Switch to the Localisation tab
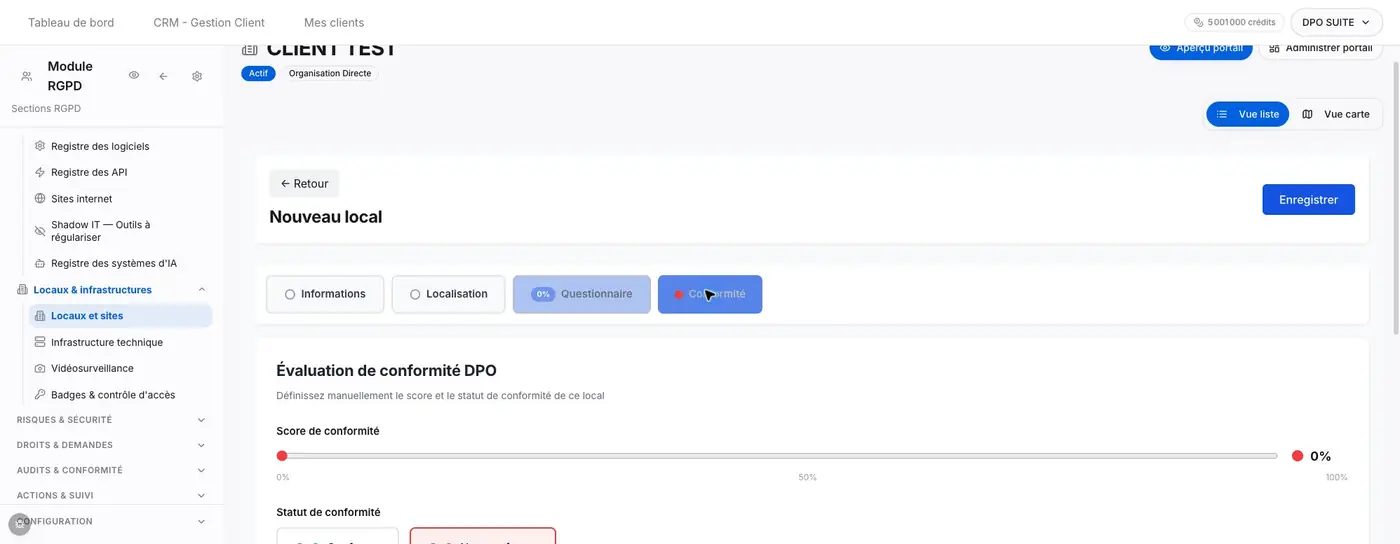This screenshot has width=1400, height=544. point(448,294)
